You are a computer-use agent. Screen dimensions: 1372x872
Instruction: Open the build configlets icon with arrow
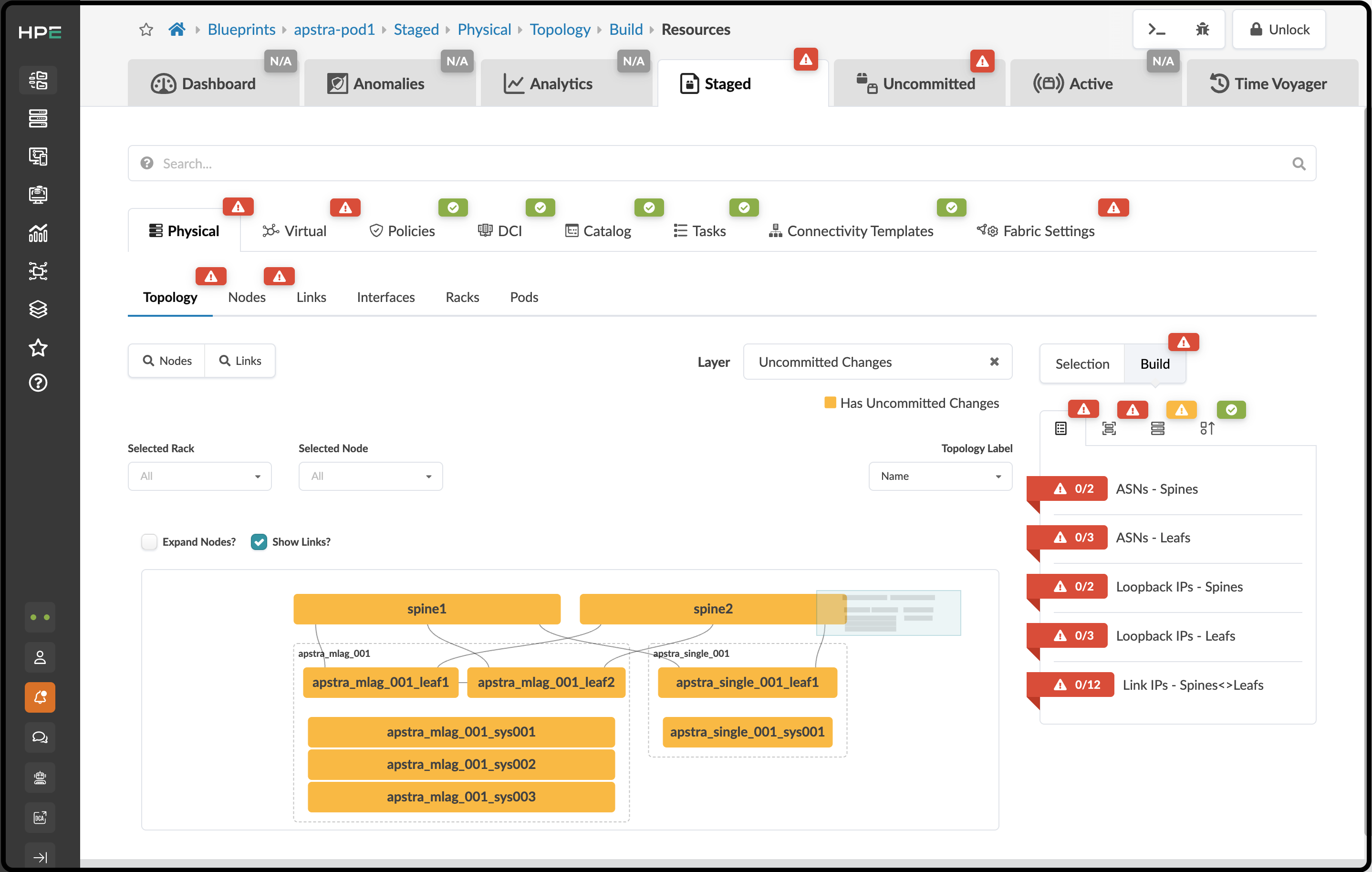(1207, 428)
